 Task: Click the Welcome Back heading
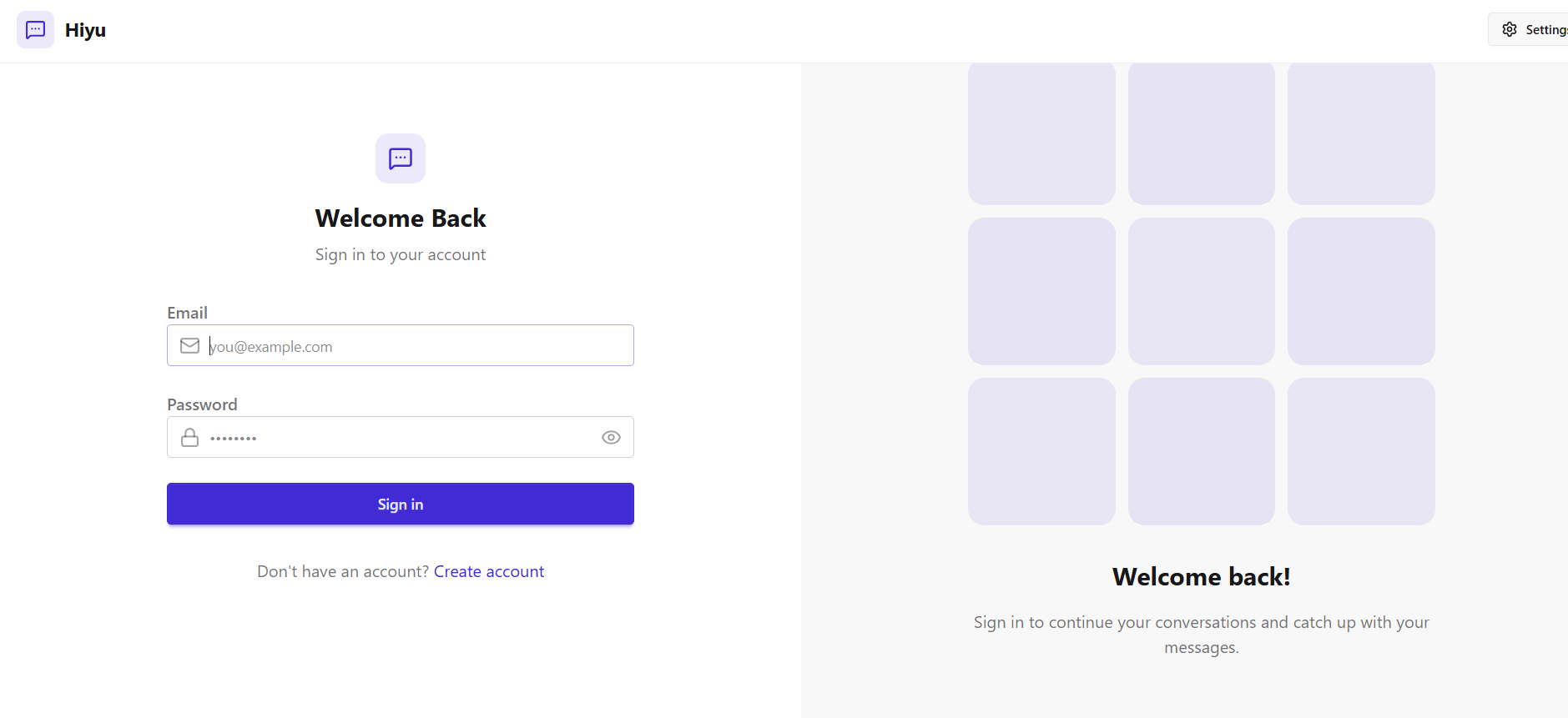click(x=401, y=218)
